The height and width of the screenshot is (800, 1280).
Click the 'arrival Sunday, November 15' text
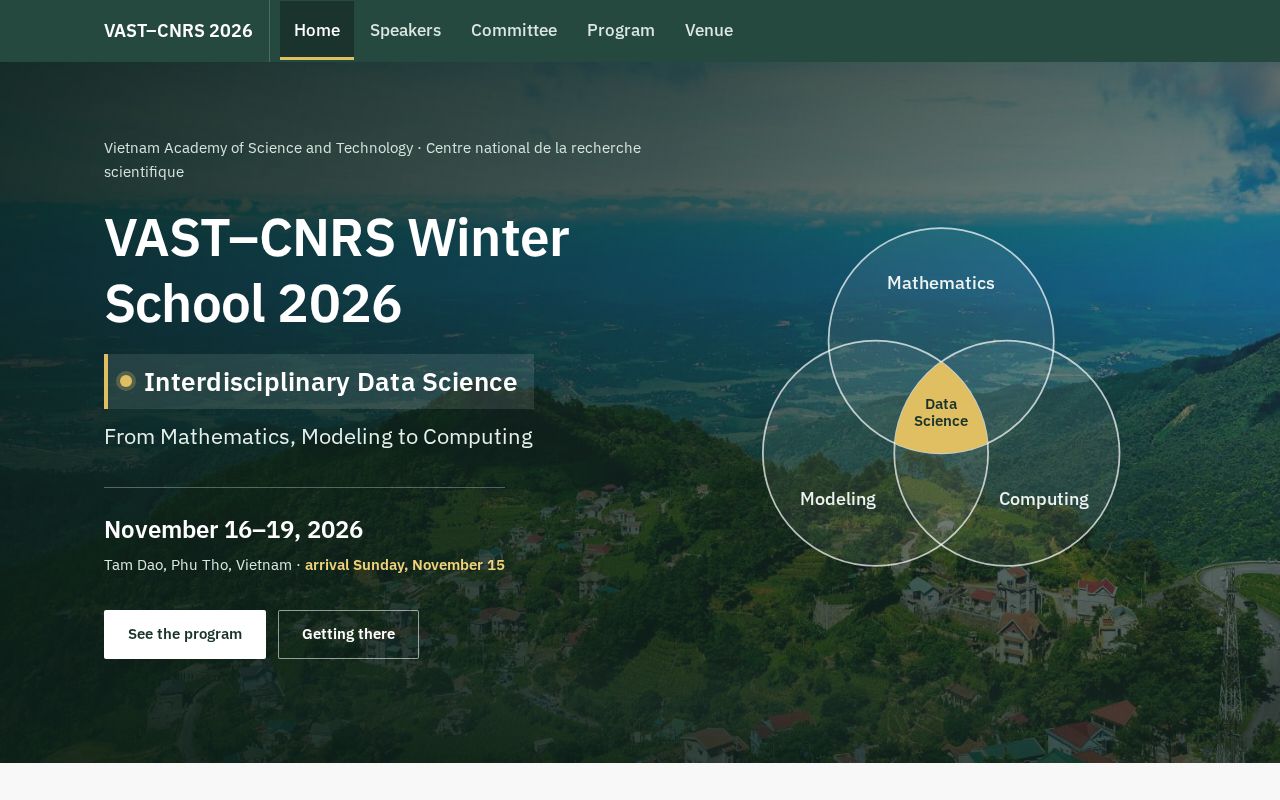tap(405, 565)
